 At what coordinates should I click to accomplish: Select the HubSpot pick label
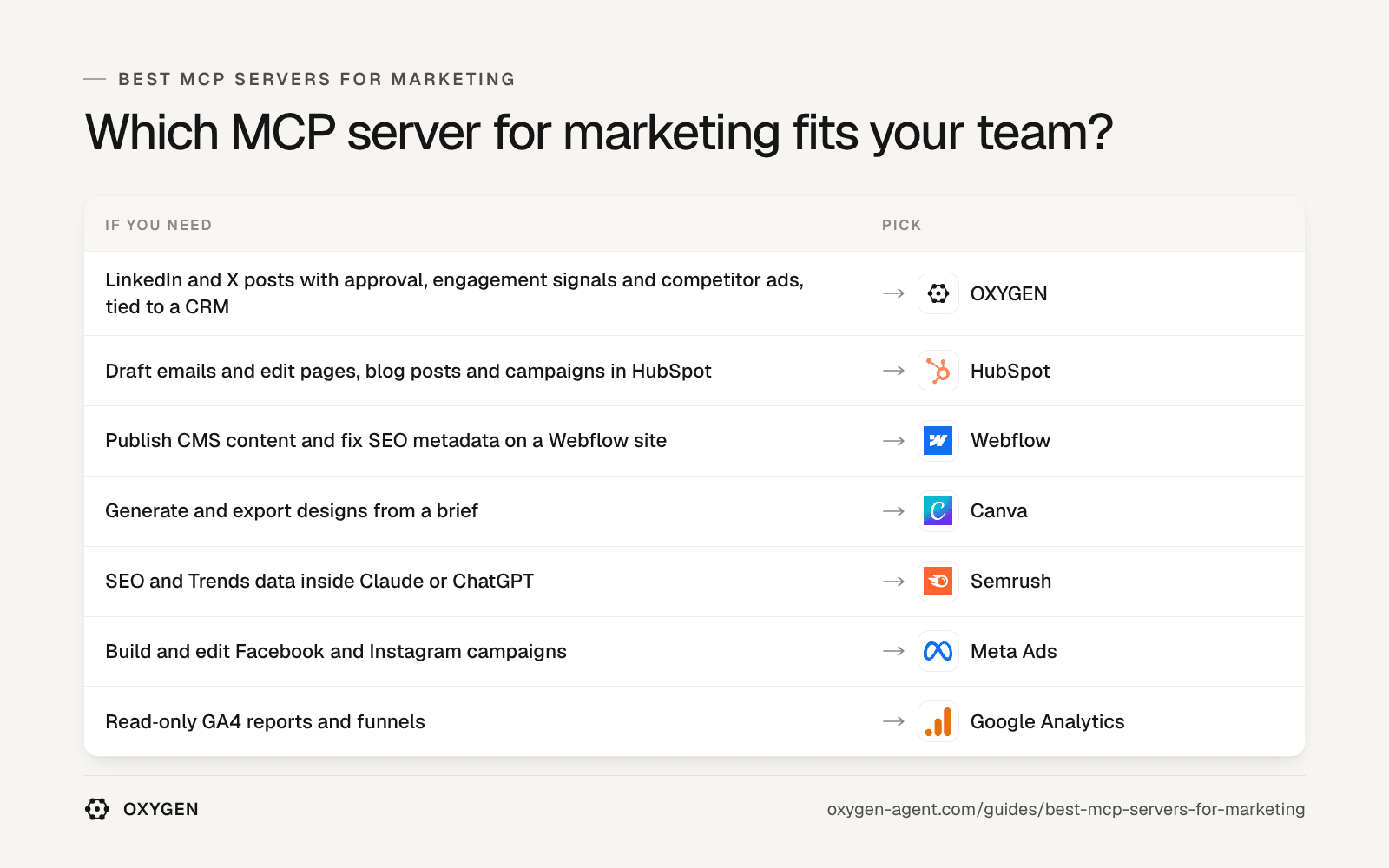tap(1010, 371)
